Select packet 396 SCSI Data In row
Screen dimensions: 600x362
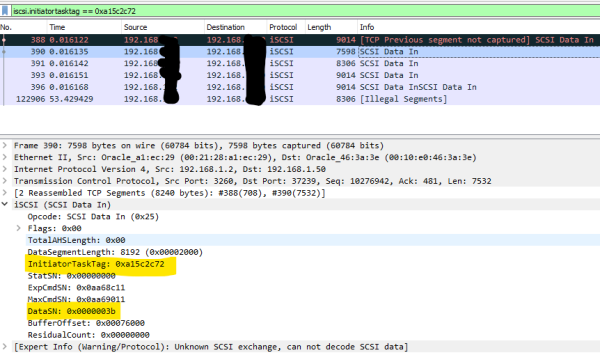(x=300, y=87)
